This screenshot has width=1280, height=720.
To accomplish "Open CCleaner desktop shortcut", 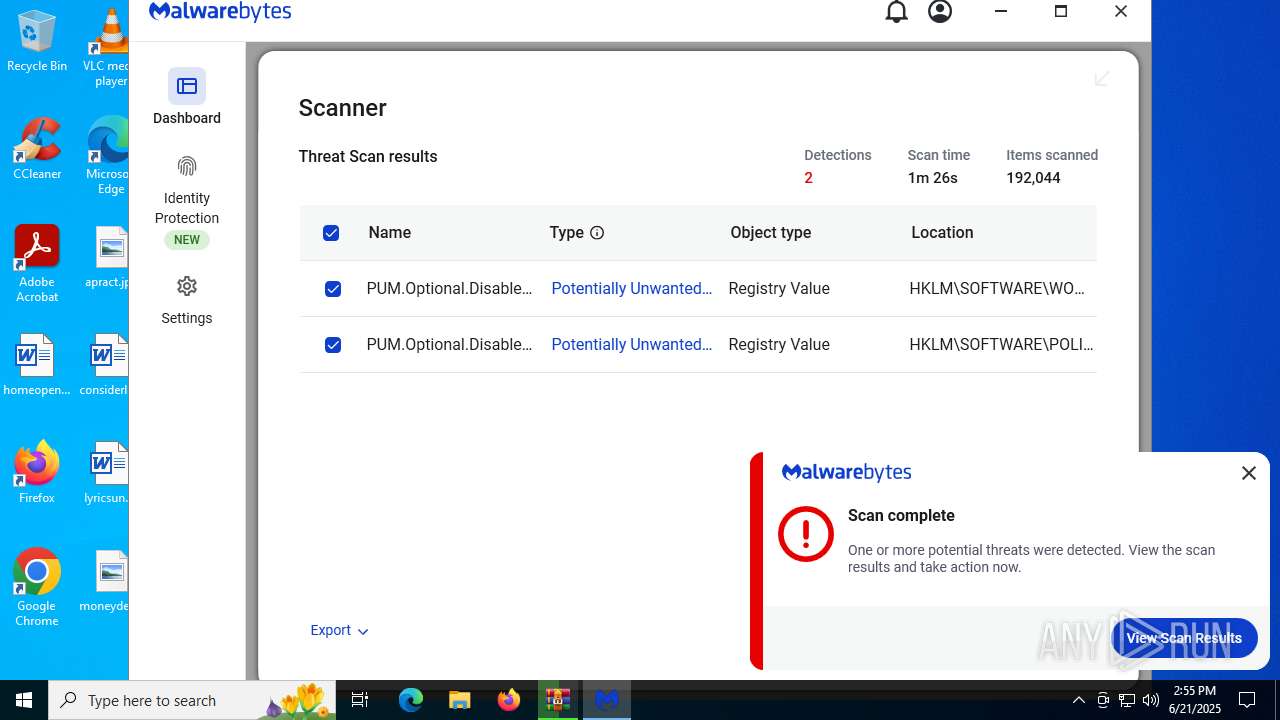I will click(37, 149).
